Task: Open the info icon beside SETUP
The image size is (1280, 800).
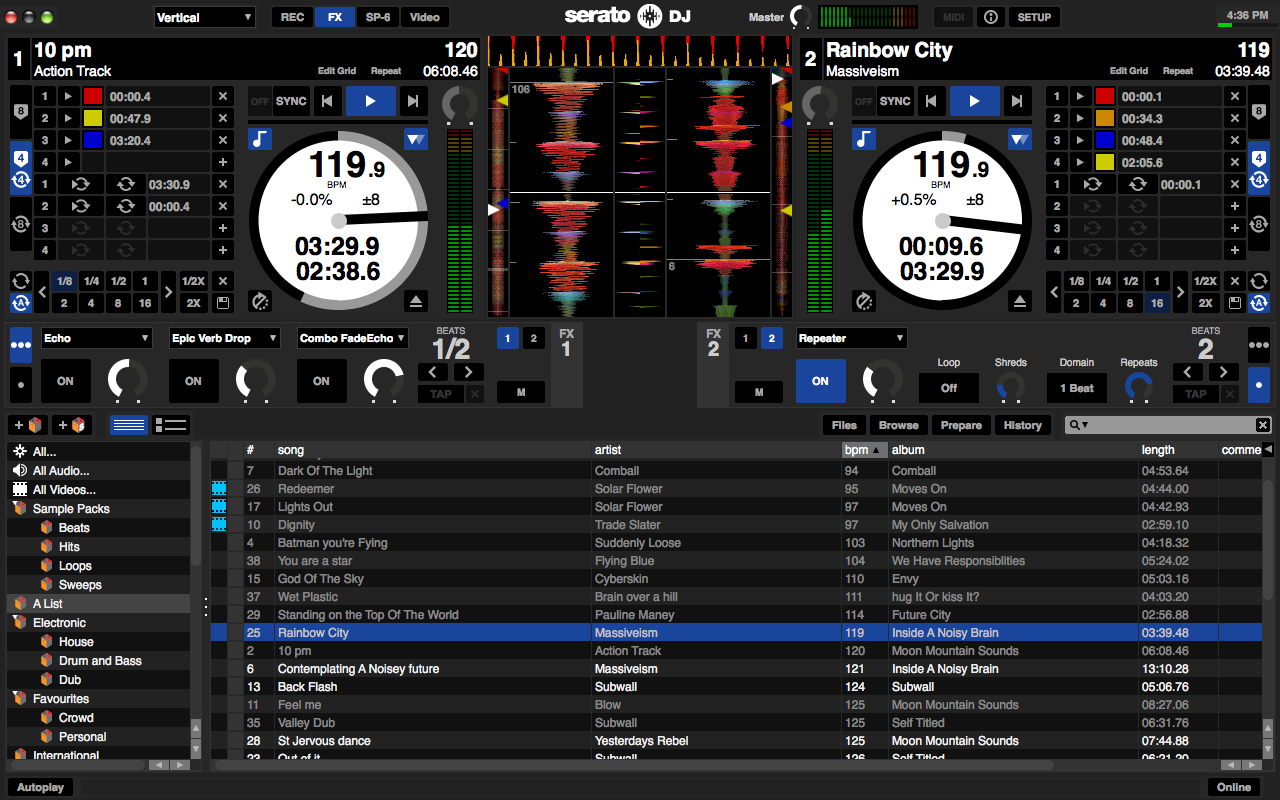Action: (x=990, y=17)
